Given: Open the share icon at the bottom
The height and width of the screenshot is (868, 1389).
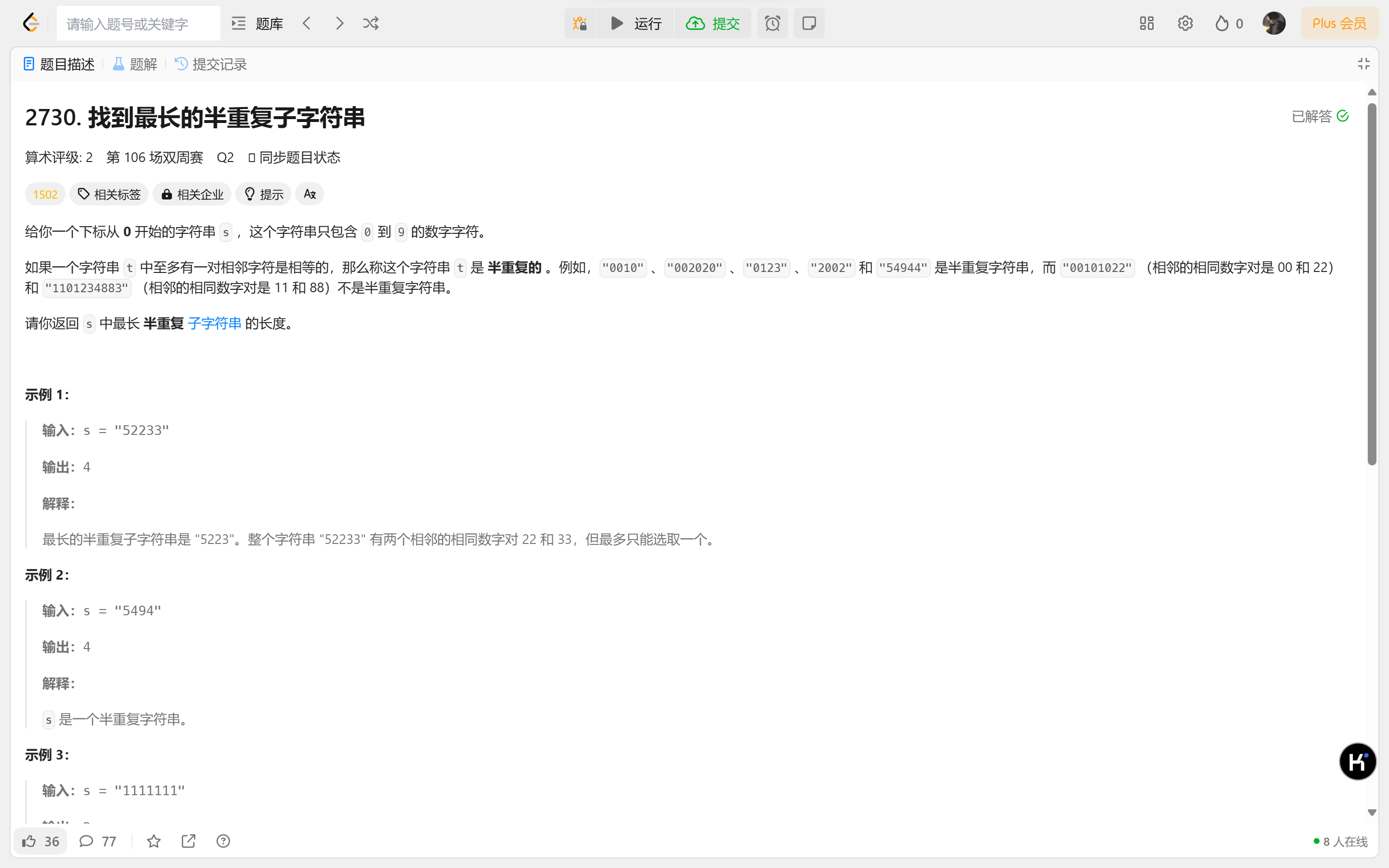Looking at the screenshot, I should [x=188, y=841].
